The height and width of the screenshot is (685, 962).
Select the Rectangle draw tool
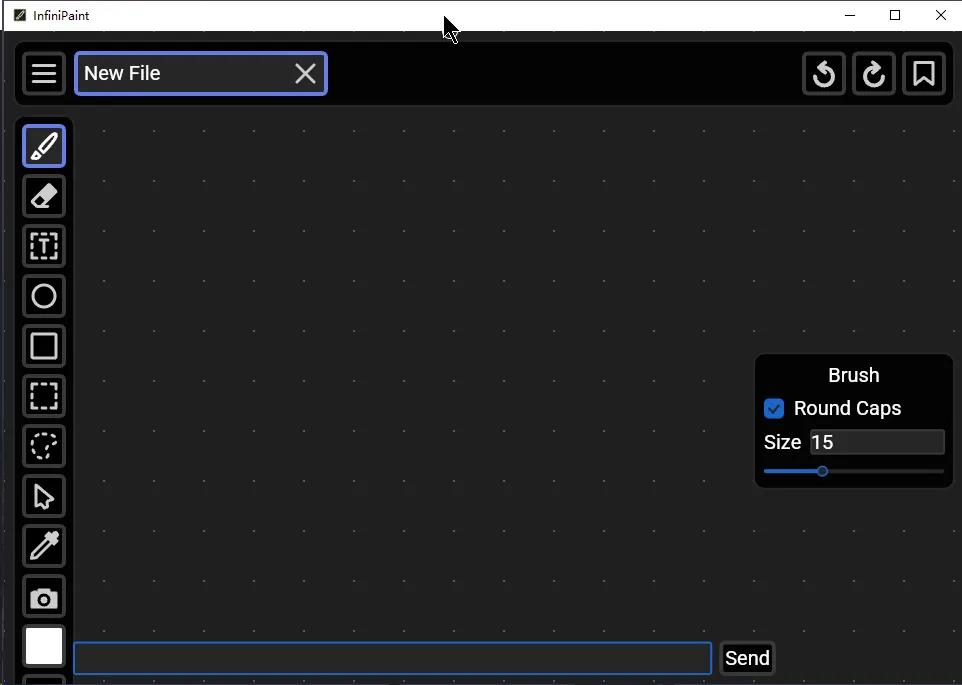tap(44, 346)
